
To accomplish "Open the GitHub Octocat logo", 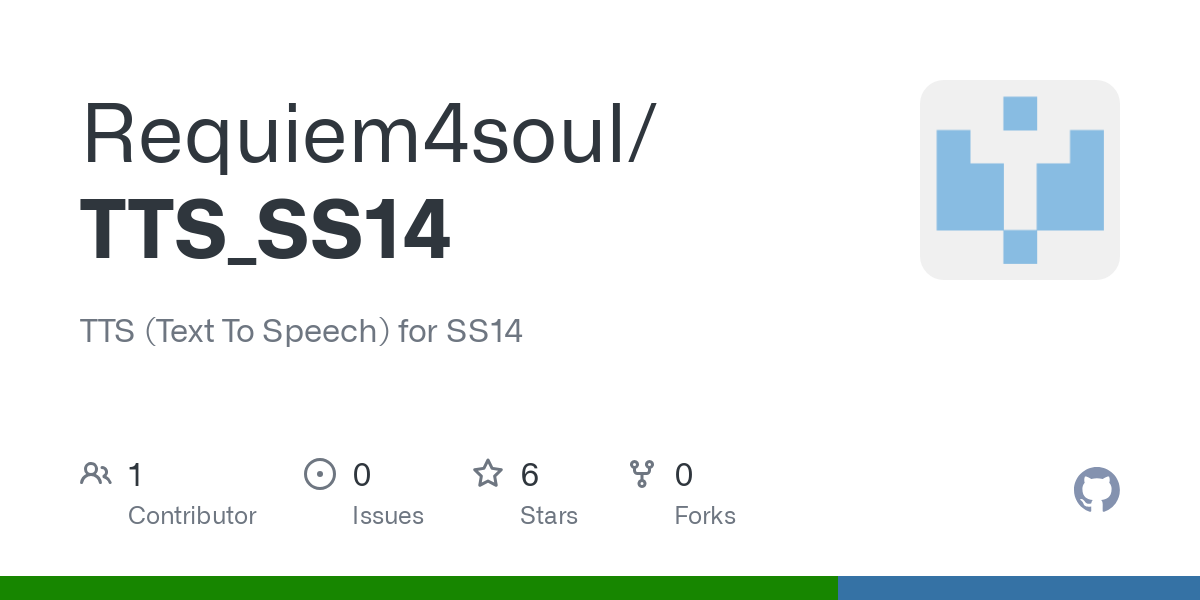I will click(x=1096, y=490).
